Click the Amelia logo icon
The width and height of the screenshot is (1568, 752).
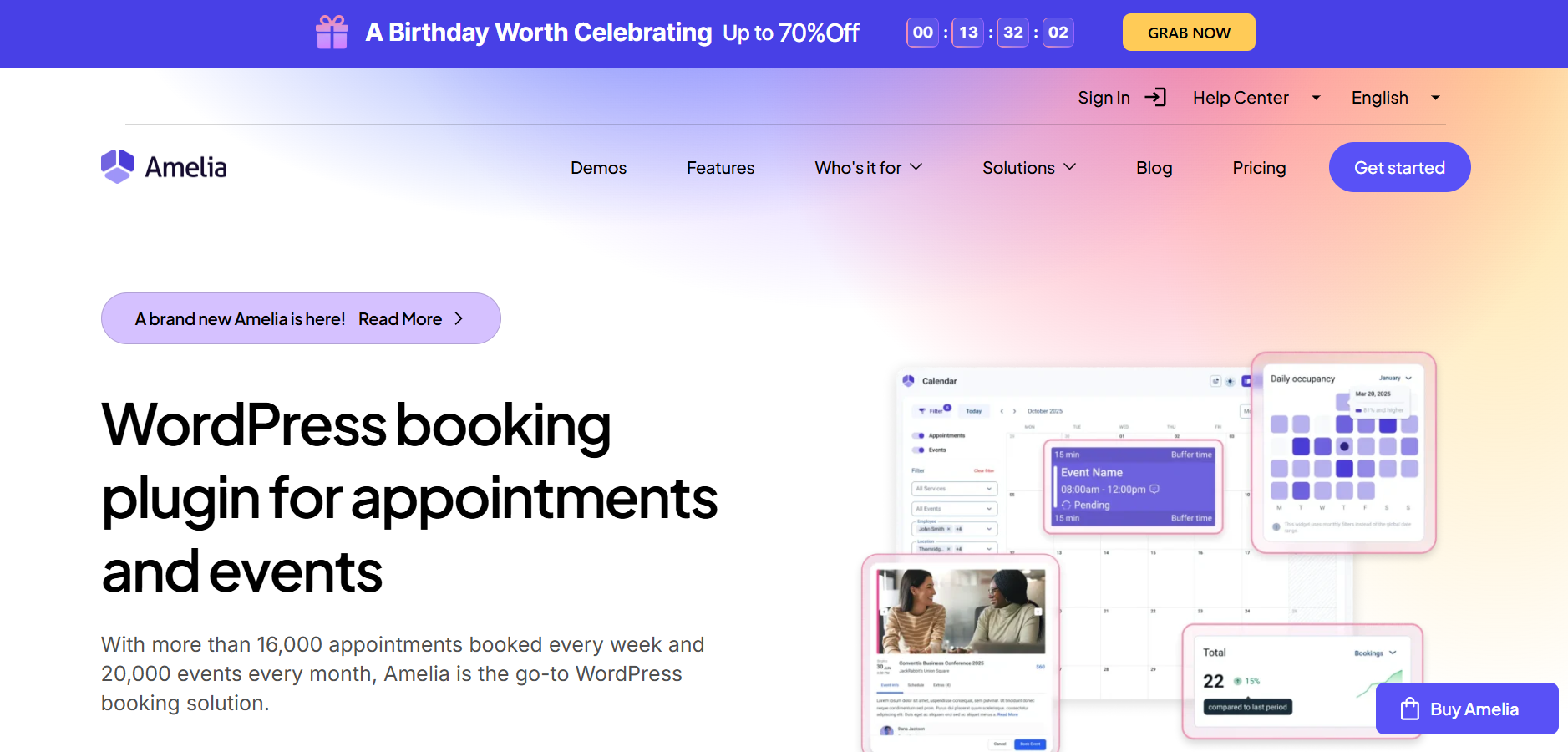point(118,166)
